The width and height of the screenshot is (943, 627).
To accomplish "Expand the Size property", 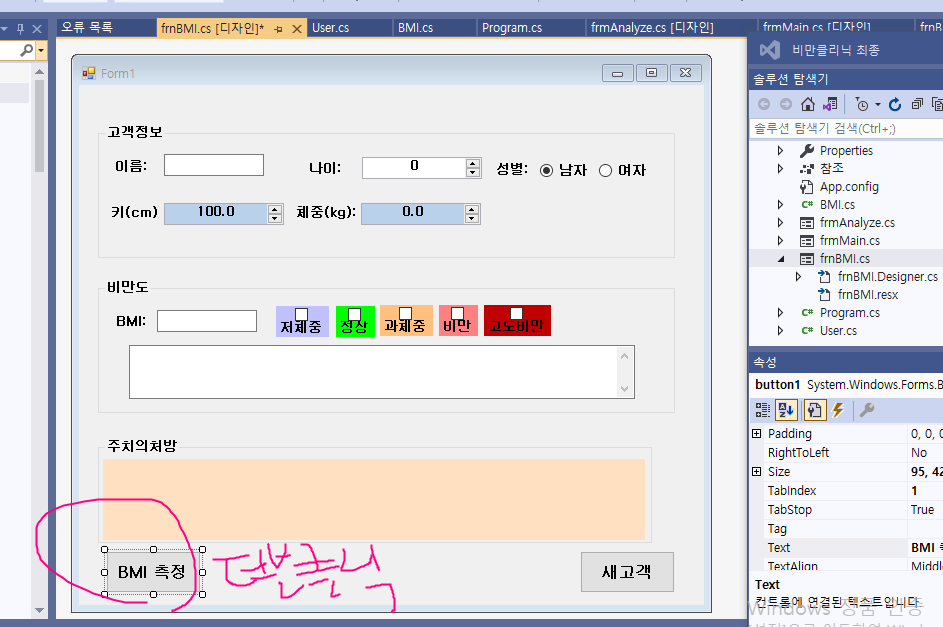I will [x=757, y=472].
